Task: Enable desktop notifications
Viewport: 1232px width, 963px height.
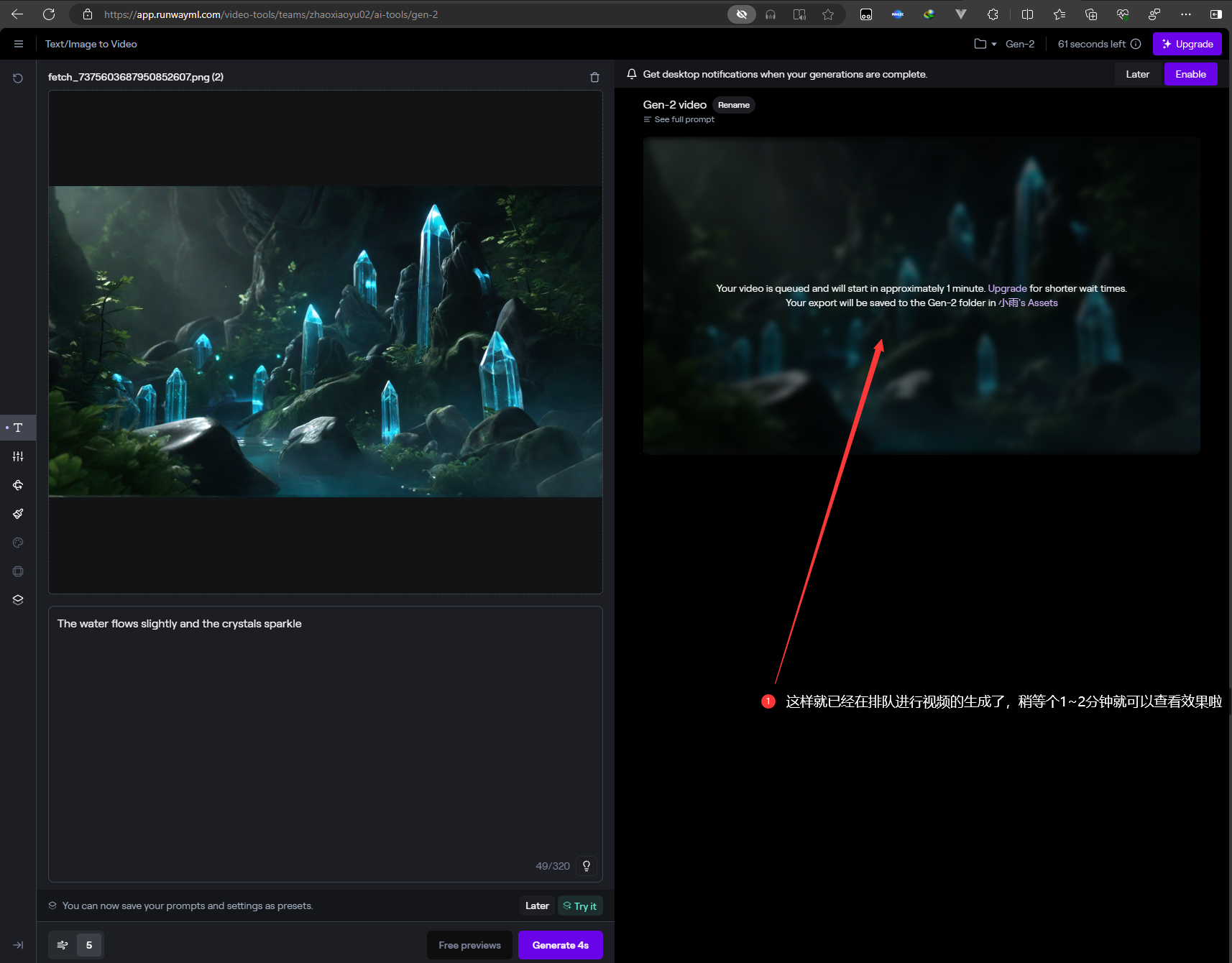Action: [x=1190, y=74]
